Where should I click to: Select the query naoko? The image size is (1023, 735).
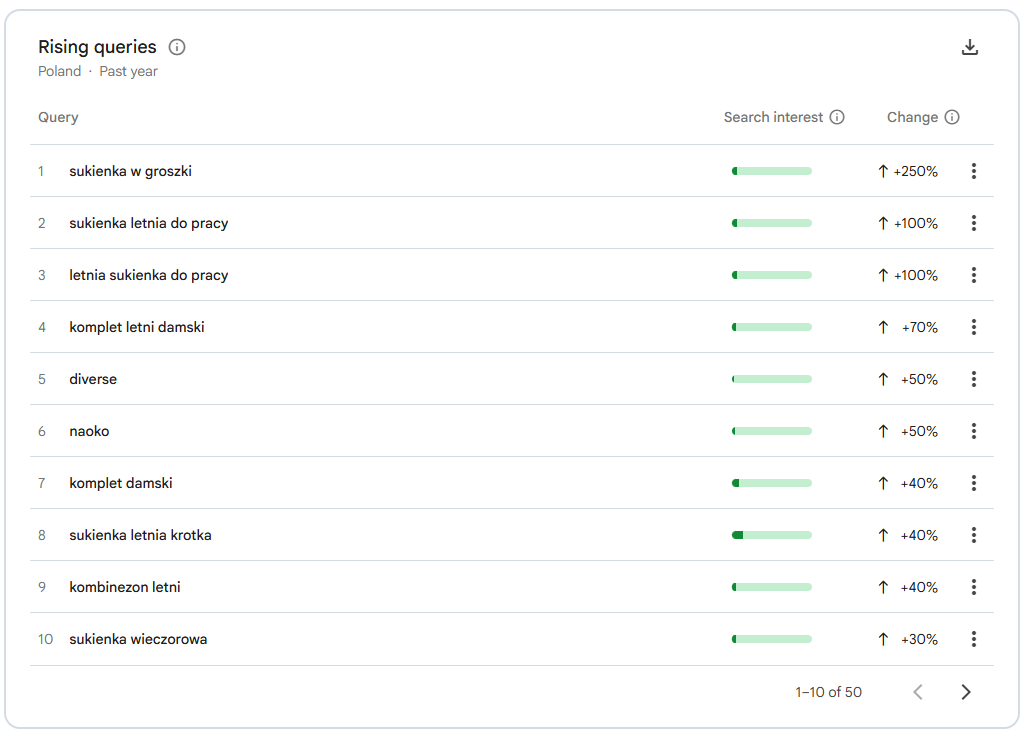click(89, 431)
